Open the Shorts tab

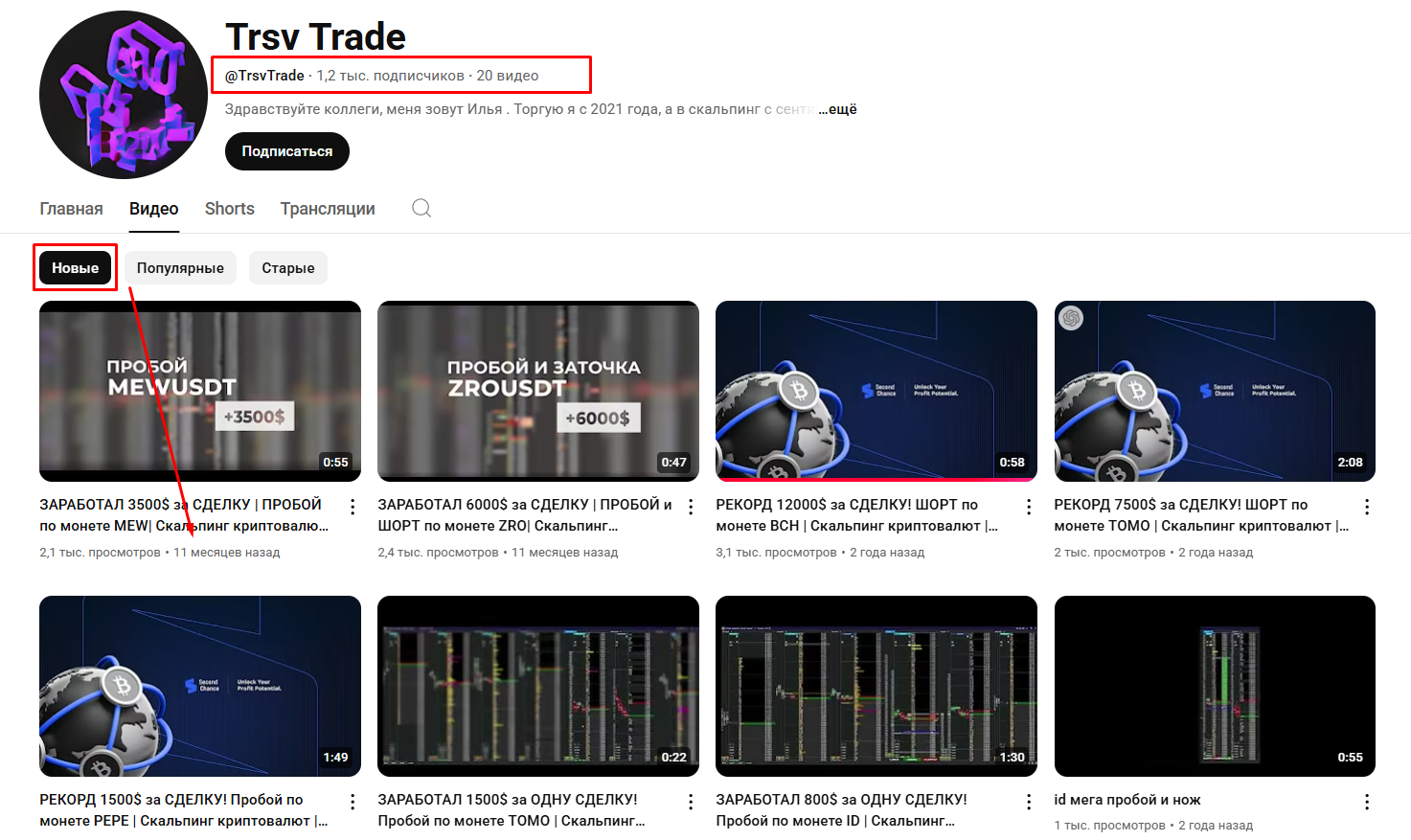230,209
